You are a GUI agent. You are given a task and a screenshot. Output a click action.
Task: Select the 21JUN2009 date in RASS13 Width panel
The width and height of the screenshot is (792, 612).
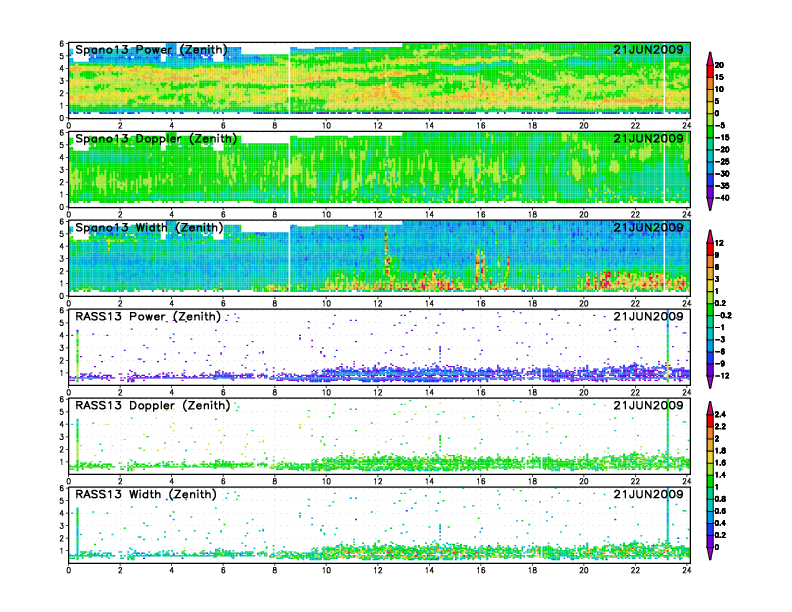(648, 494)
